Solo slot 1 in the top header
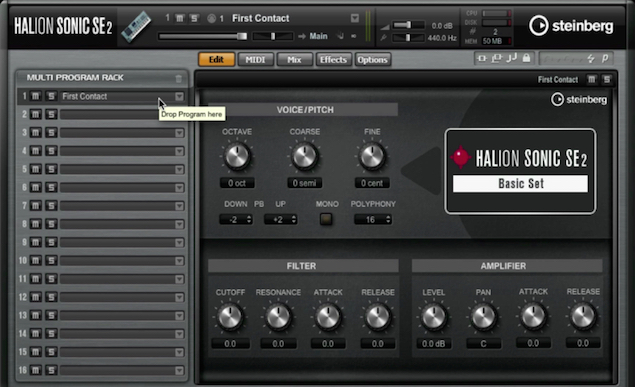Screen dimensions: 635x387 194,18
